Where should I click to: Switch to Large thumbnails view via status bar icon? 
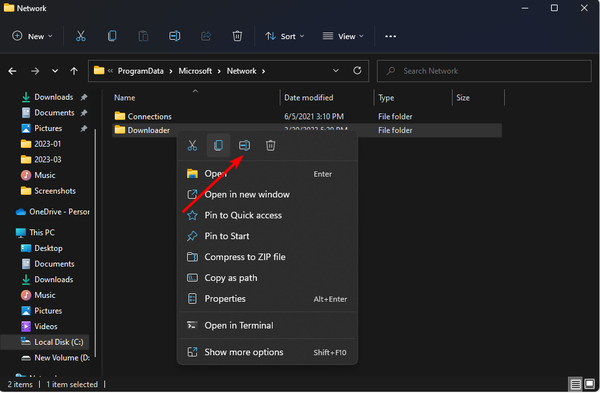[x=590, y=384]
